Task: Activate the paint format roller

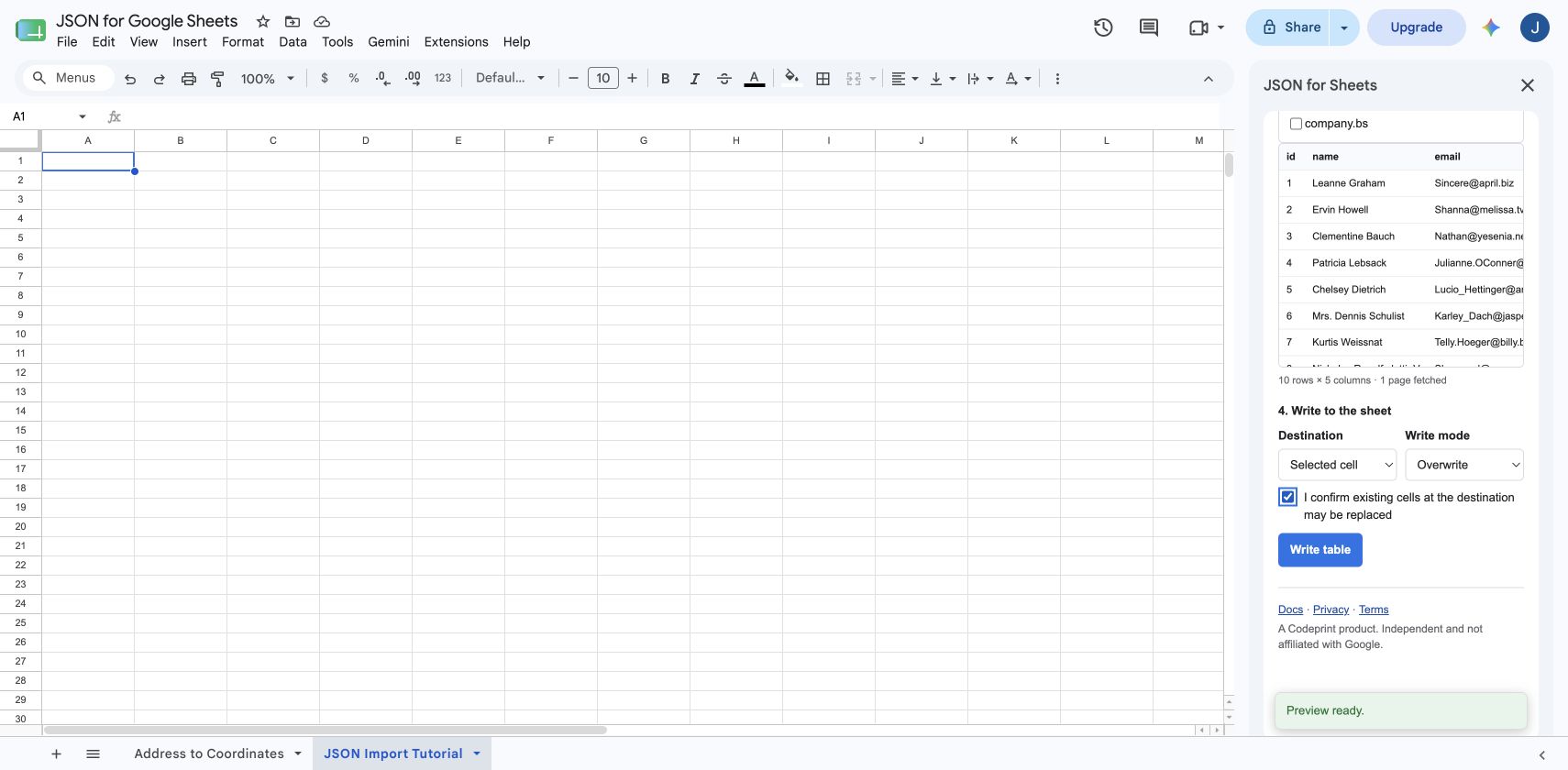Action: click(x=217, y=79)
